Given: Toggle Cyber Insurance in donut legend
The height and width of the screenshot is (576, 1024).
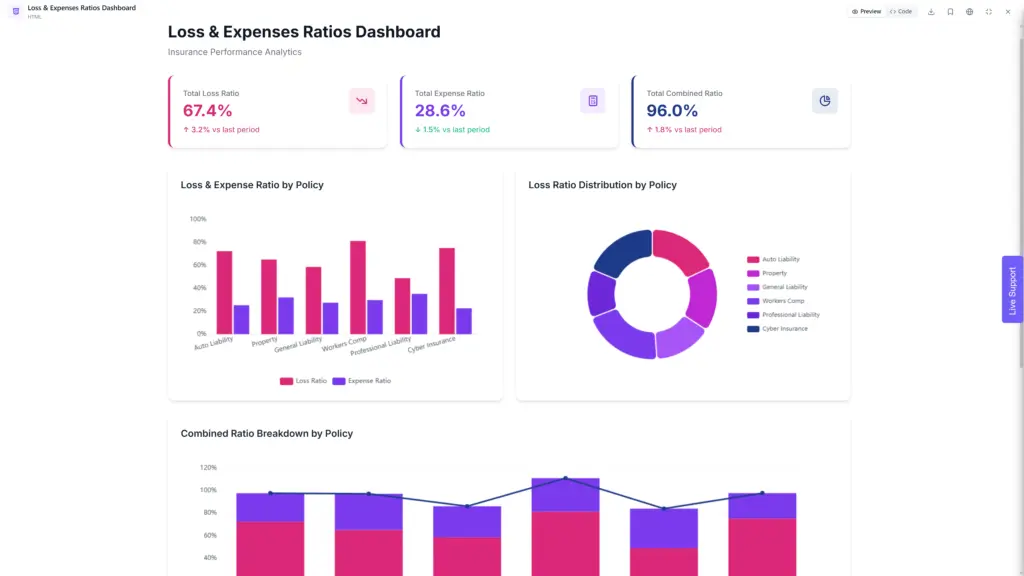Looking at the screenshot, I should (777, 328).
